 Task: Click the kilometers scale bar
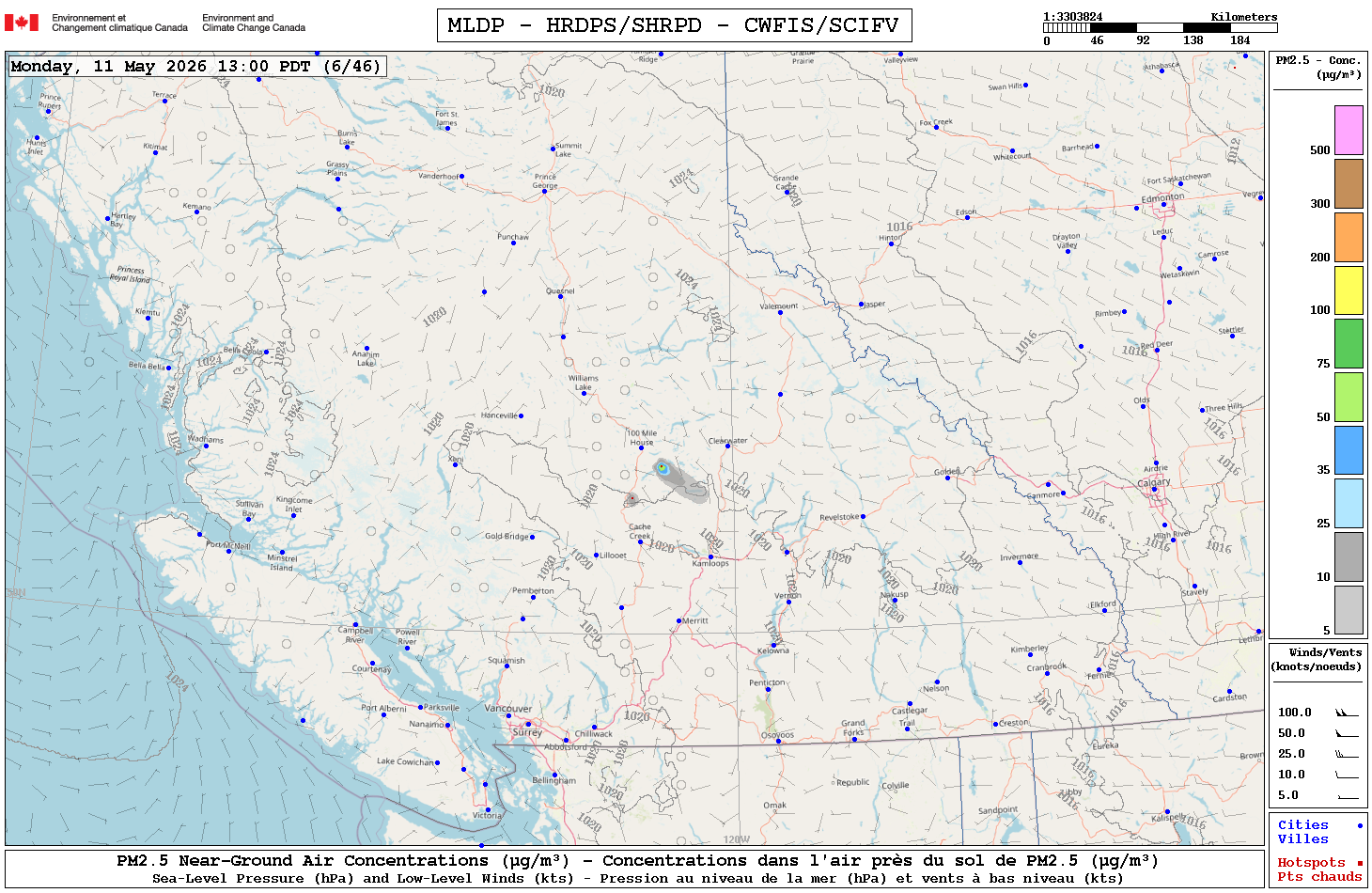click(x=1161, y=28)
